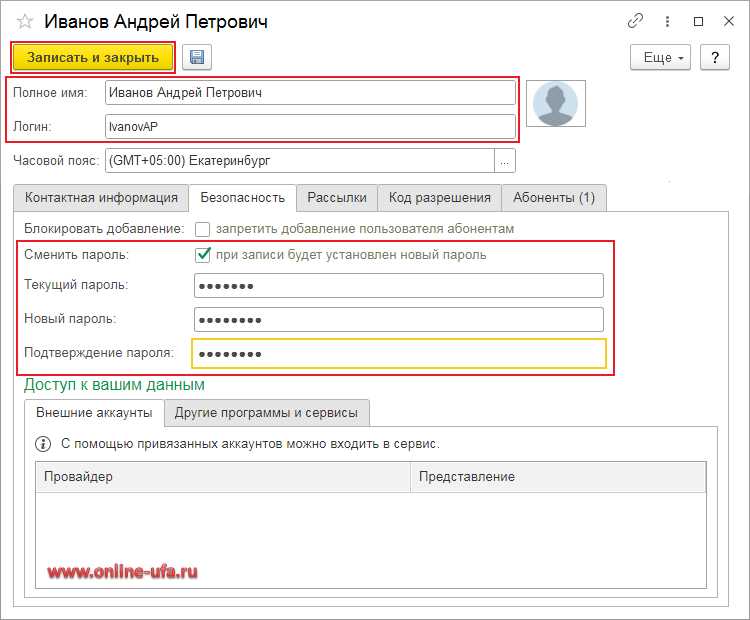Save record with the floppy disk icon
The image size is (750, 620).
(x=197, y=57)
